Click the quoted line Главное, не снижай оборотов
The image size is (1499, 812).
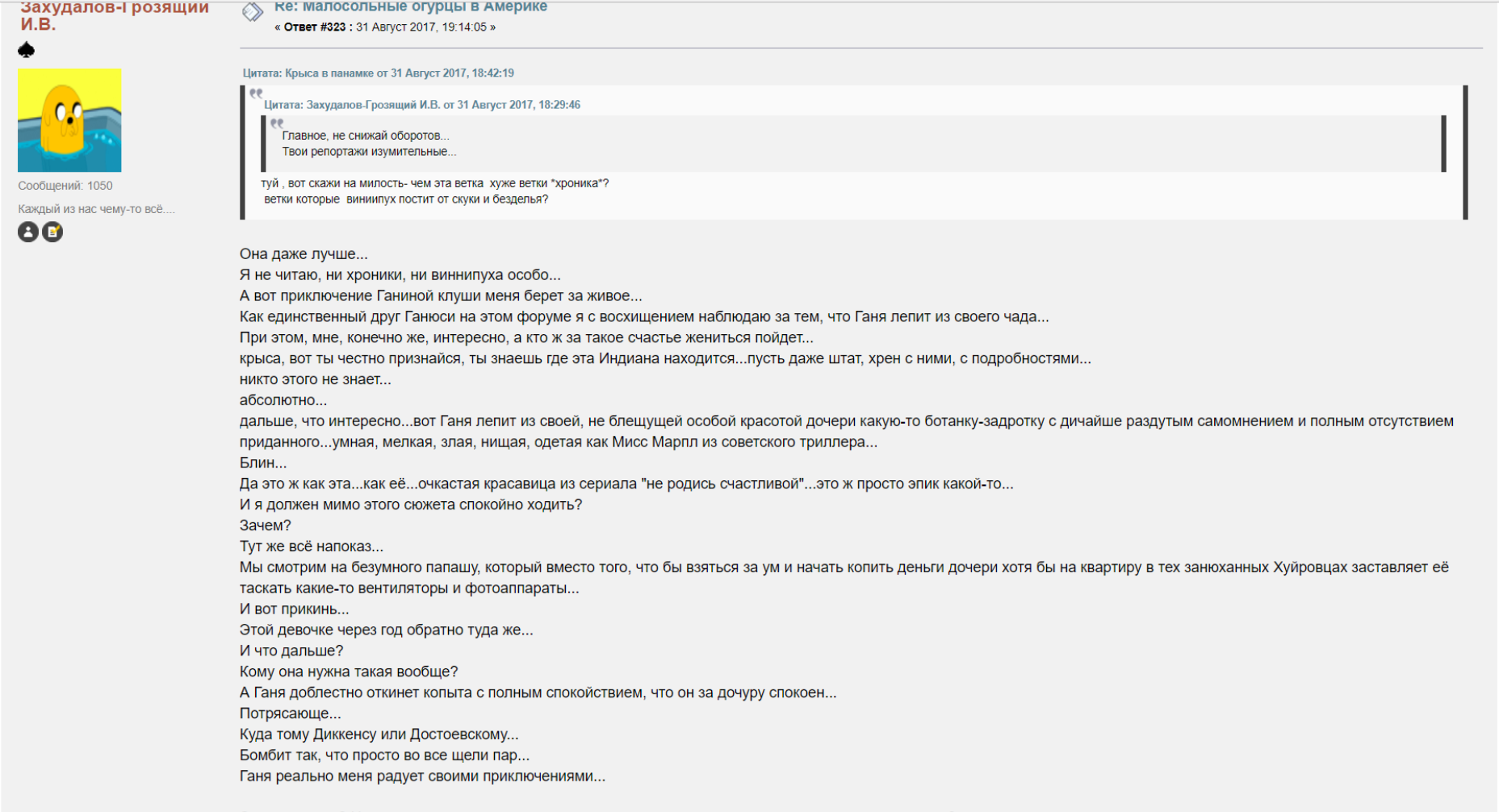click(x=366, y=136)
